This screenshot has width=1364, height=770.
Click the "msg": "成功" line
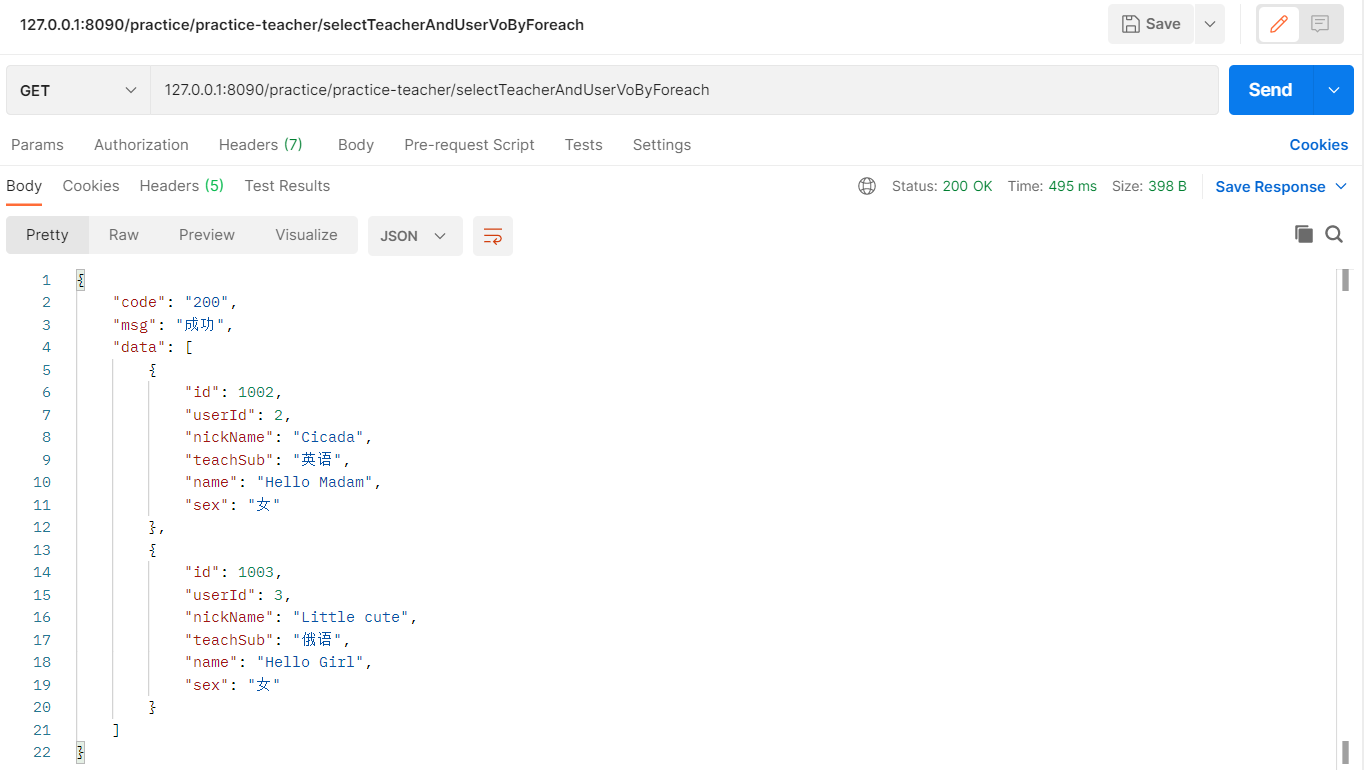[172, 325]
